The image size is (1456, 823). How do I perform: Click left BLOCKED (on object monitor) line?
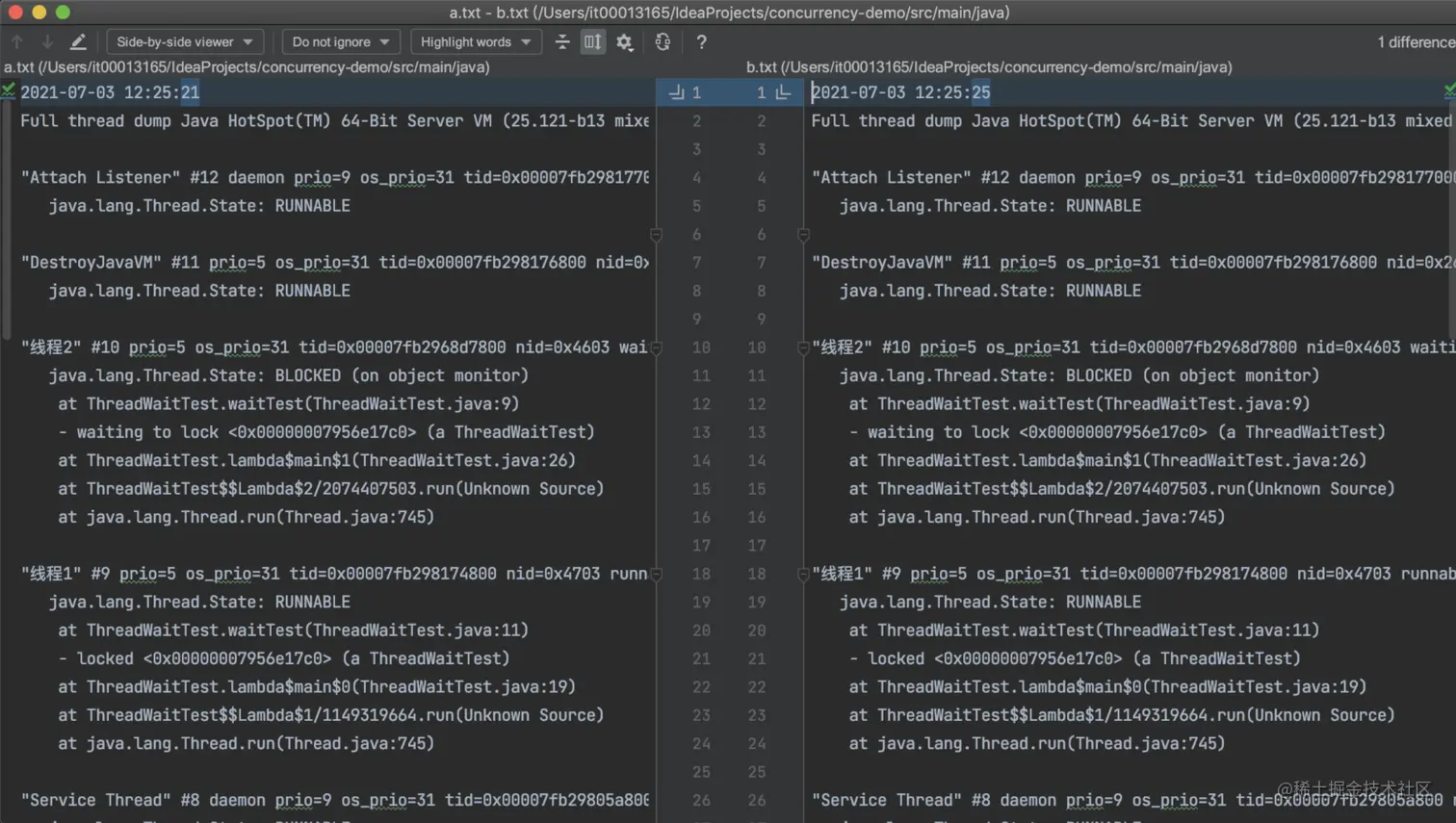point(289,375)
